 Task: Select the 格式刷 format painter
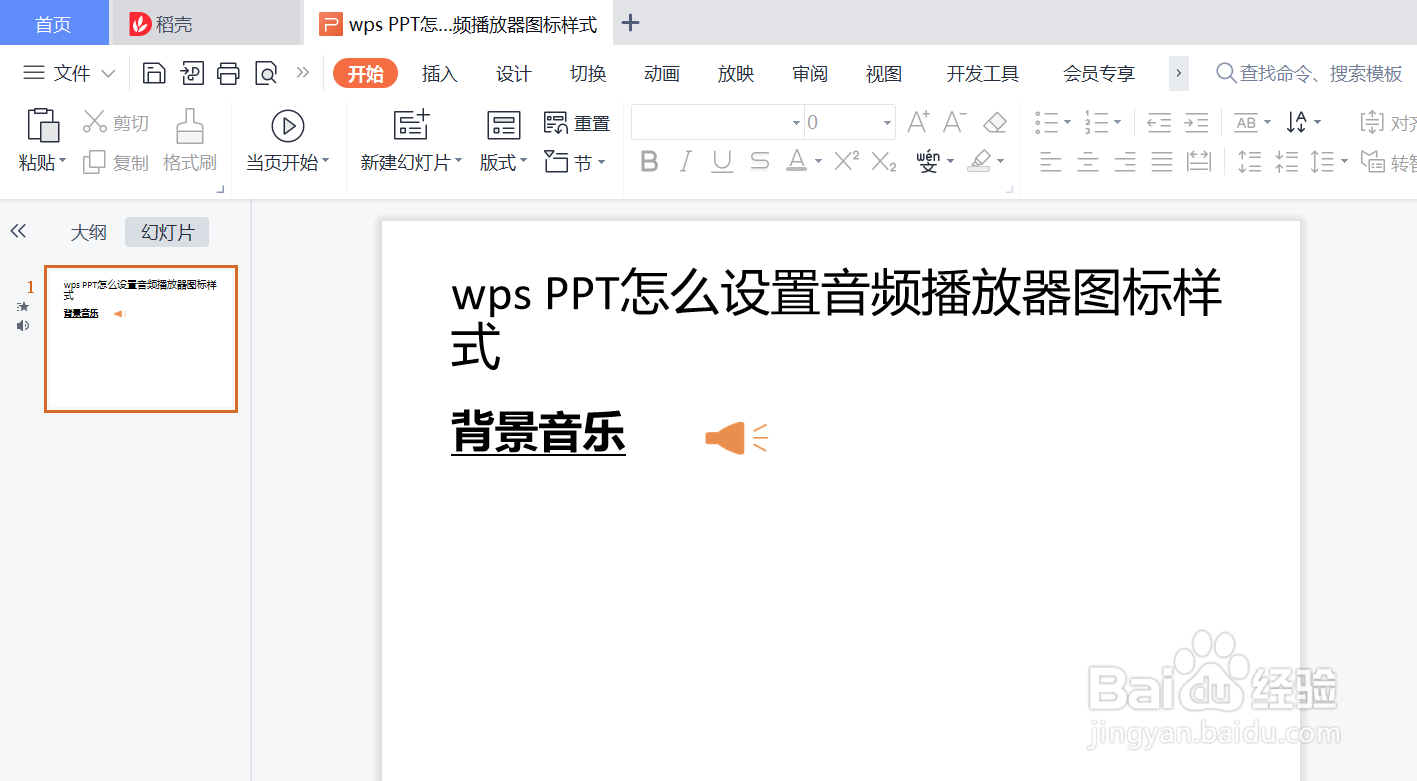click(190, 141)
